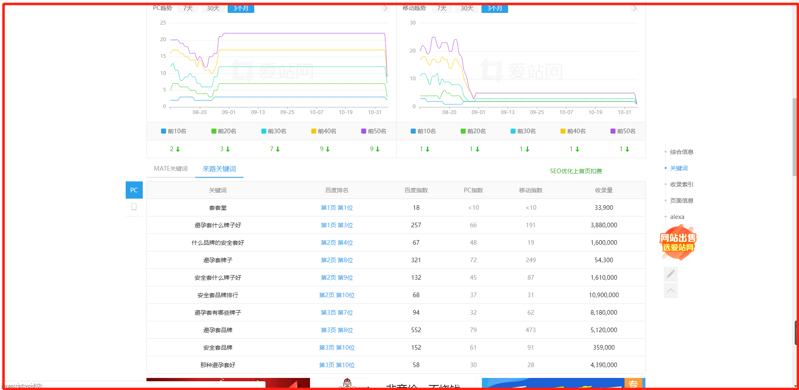Select the 7天 range for the mobile trend
799x390 pixels.
tap(442, 8)
